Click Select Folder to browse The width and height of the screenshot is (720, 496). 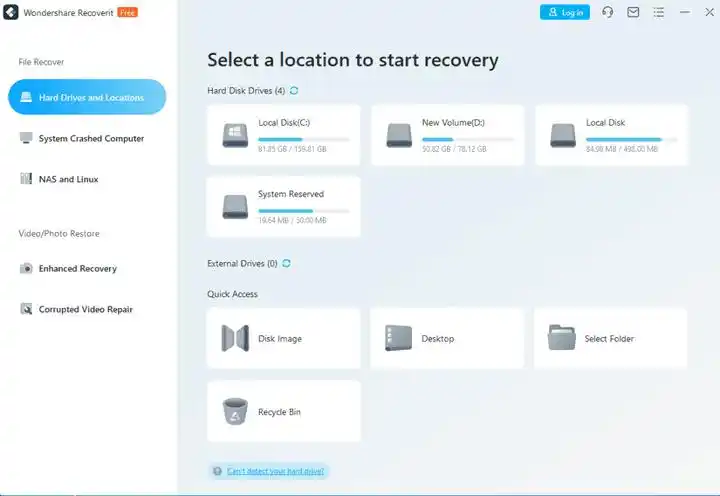tap(611, 339)
